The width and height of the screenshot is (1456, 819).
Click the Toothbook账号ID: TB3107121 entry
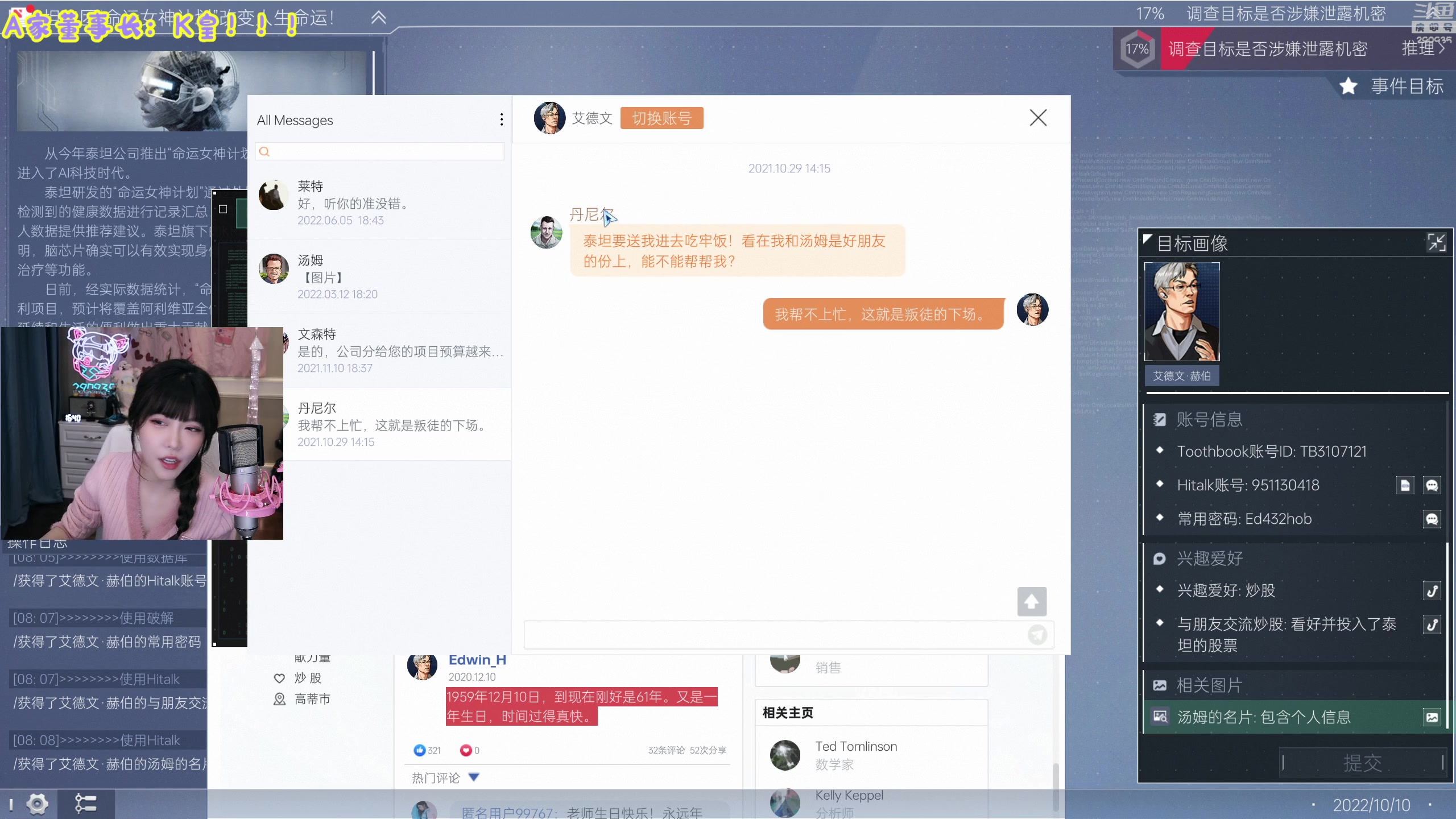pos(1271,452)
